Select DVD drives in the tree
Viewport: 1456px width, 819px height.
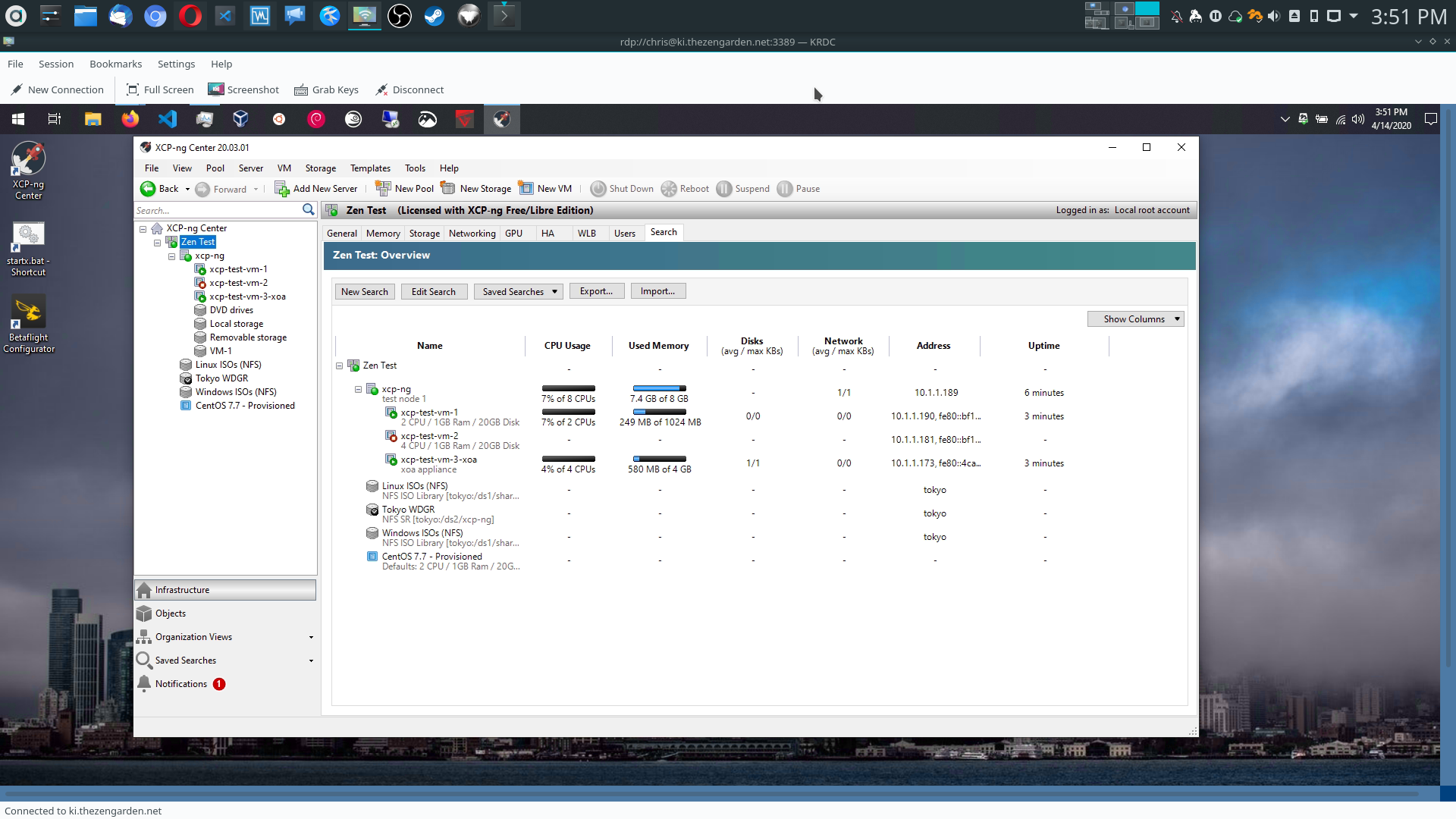tap(231, 310)
